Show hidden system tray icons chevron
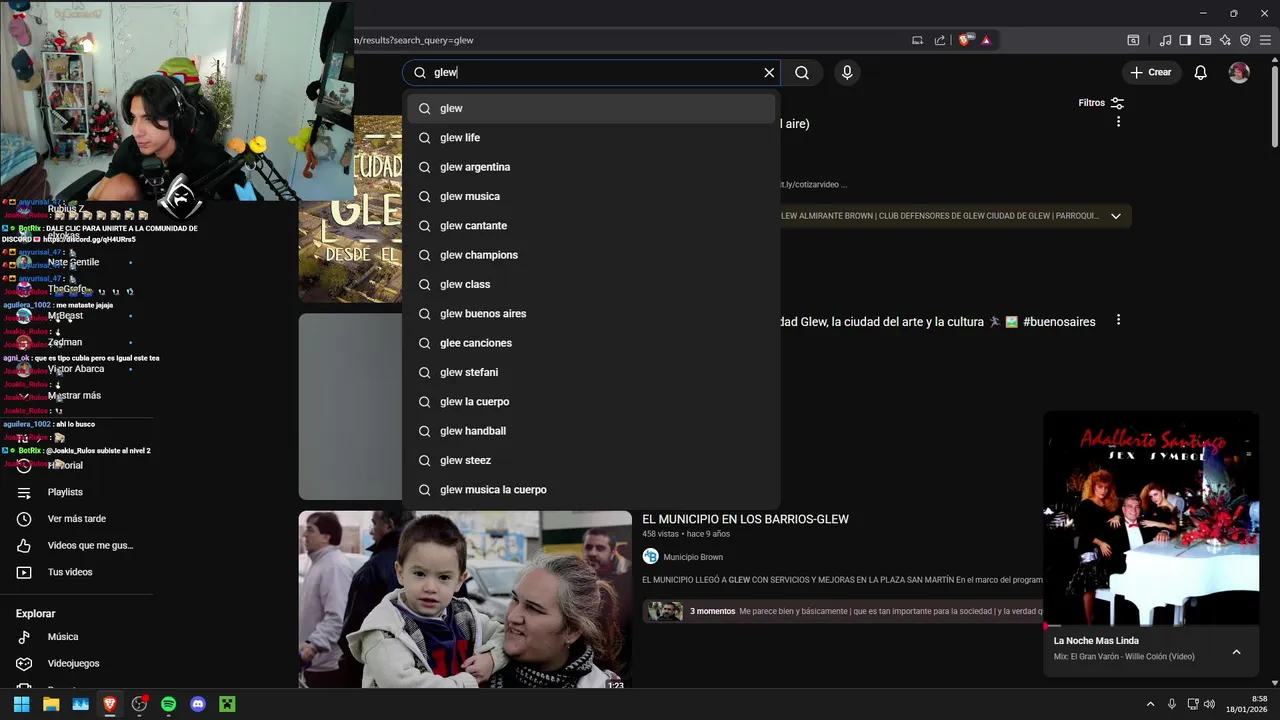The width and height of the screenshot is (1280, 720). pyautogui.click(x=1150, y=704)
